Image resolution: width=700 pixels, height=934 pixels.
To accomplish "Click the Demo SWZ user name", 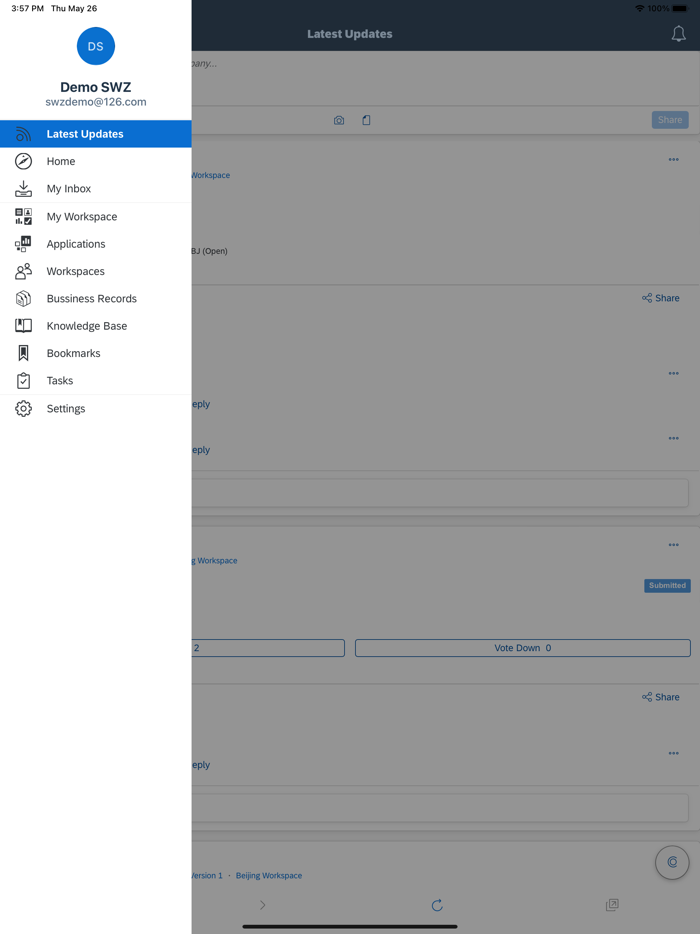I will tap(95, 87).
